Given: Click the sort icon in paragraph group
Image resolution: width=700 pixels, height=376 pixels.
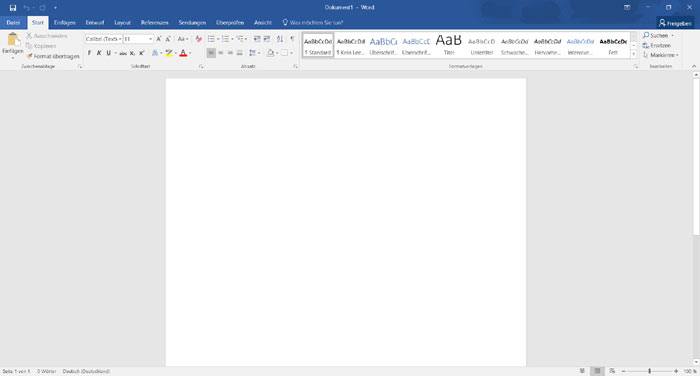Looking at the screenshot, I should pyautogui.click(x=280, y=39).
